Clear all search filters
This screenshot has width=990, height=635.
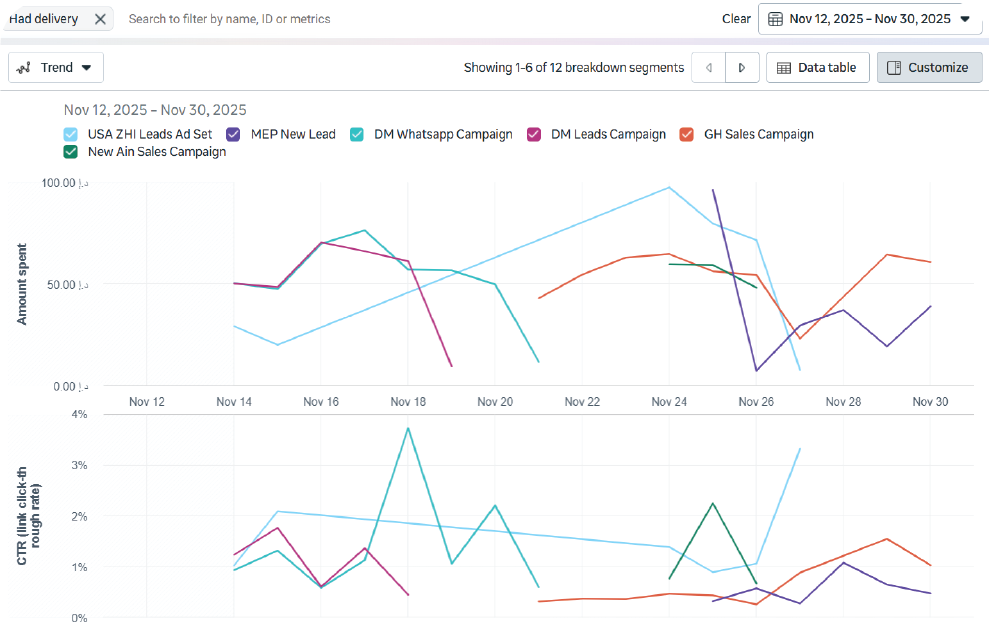click(736, 19)
